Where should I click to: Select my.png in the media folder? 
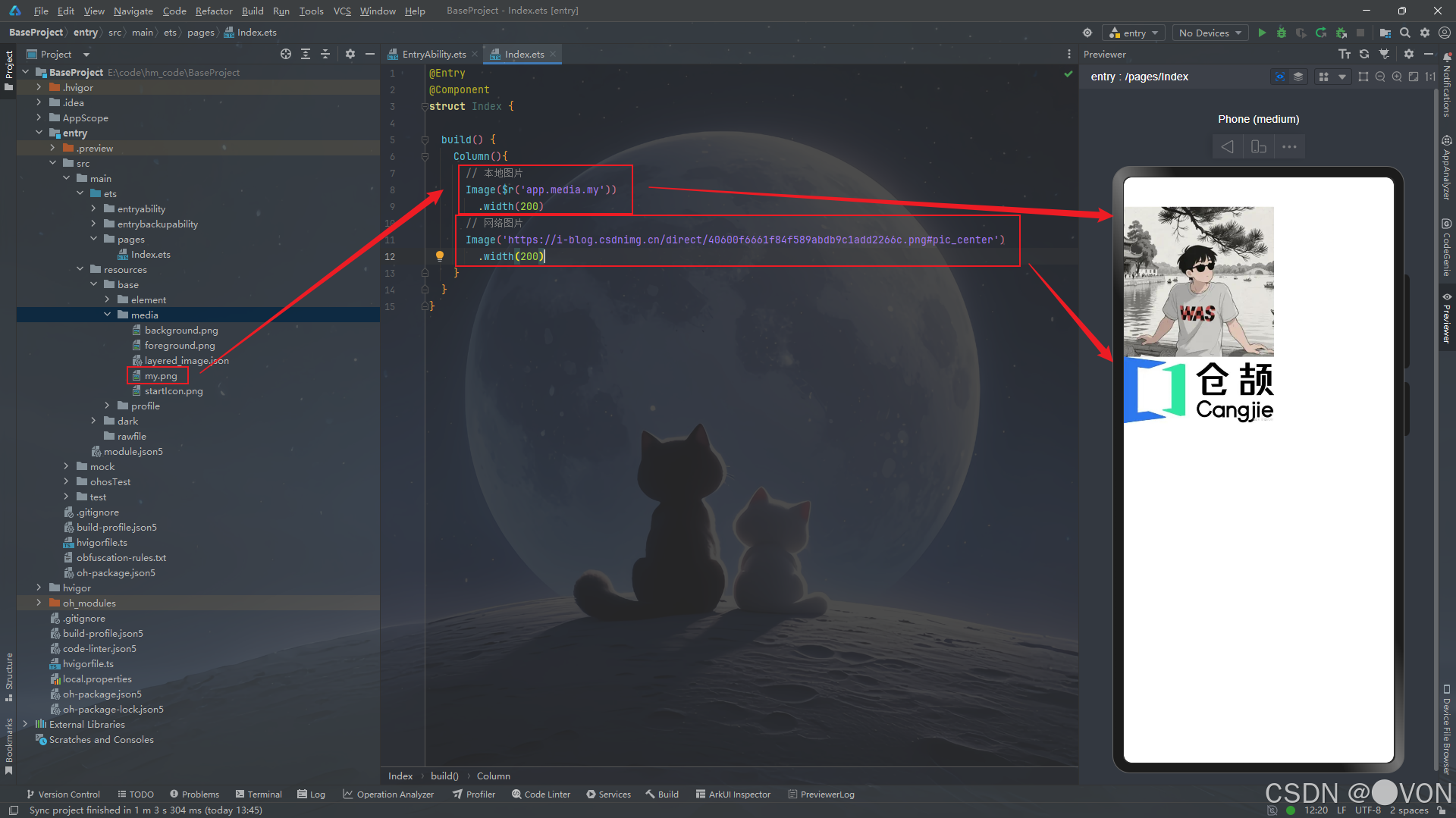coord(161,375)
